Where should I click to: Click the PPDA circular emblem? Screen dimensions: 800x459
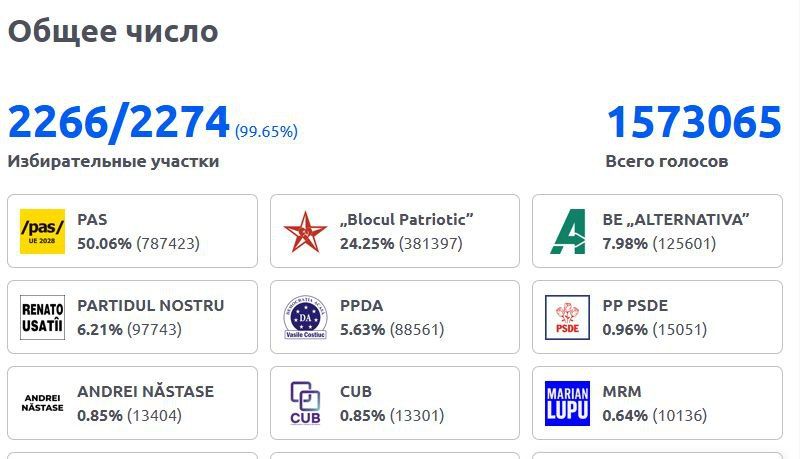click(x=305, y=317)
